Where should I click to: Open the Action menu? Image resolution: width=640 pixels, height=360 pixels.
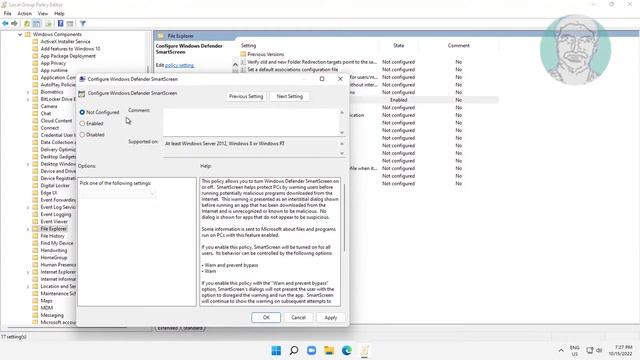click(24, 13)
